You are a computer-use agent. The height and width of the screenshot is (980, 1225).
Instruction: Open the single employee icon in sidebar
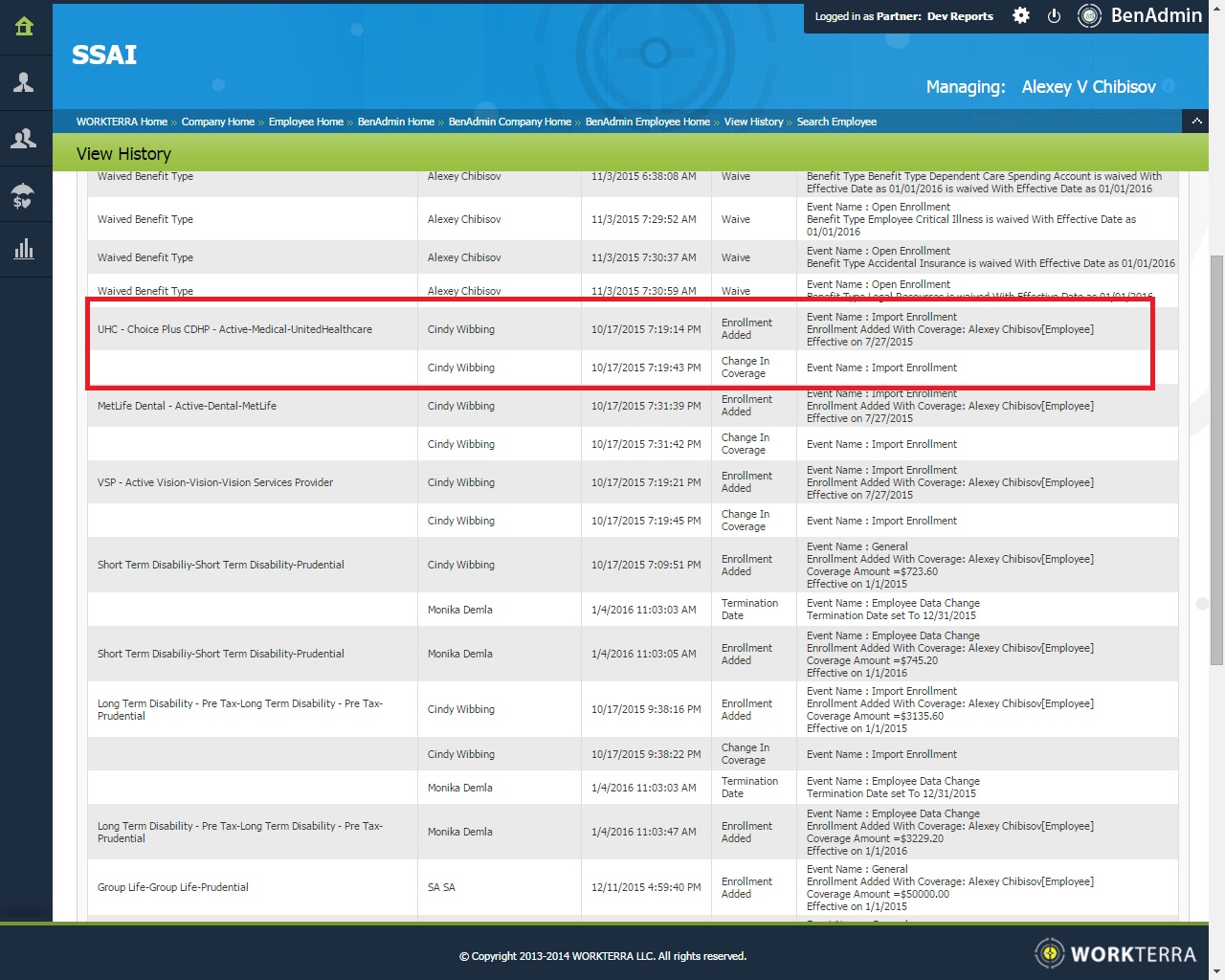pos(25,83)
